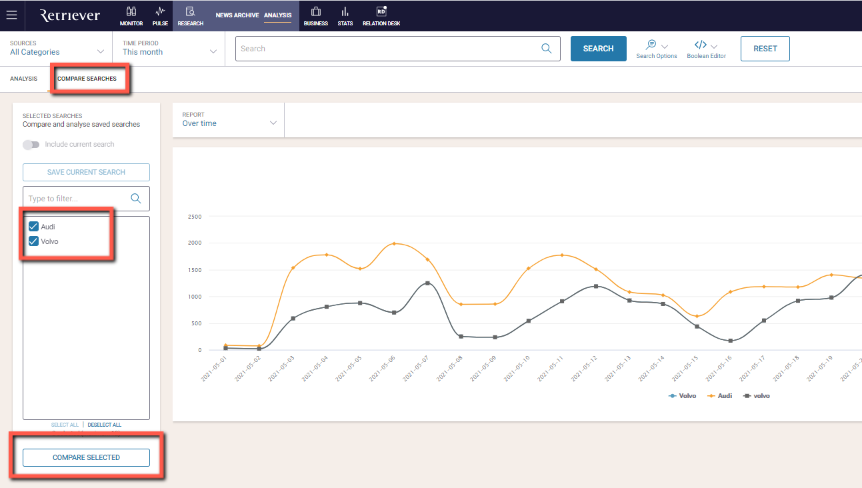Click the 2500 y-axis label
This screenshot has height=488, width=862.
click(195, 217)
